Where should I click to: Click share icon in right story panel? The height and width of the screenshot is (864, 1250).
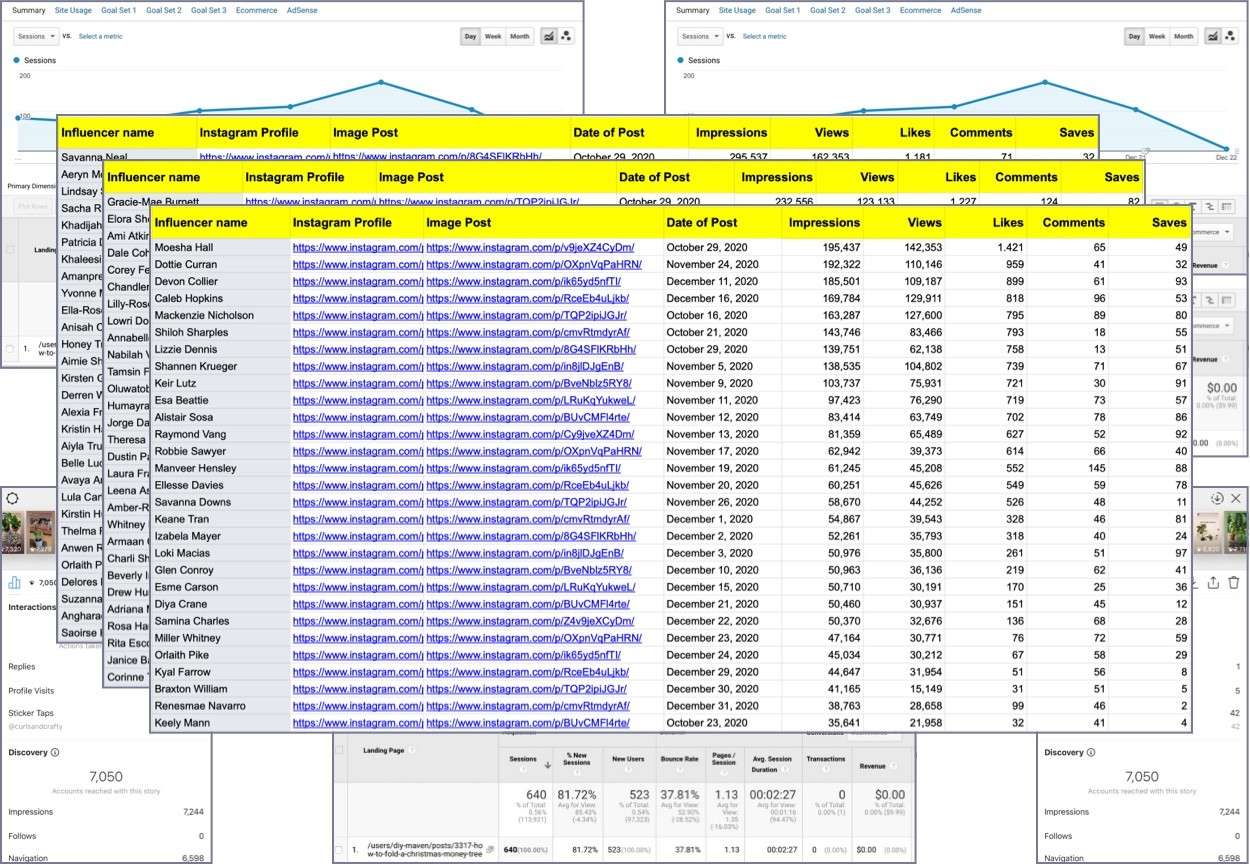tap(1213, 582)
